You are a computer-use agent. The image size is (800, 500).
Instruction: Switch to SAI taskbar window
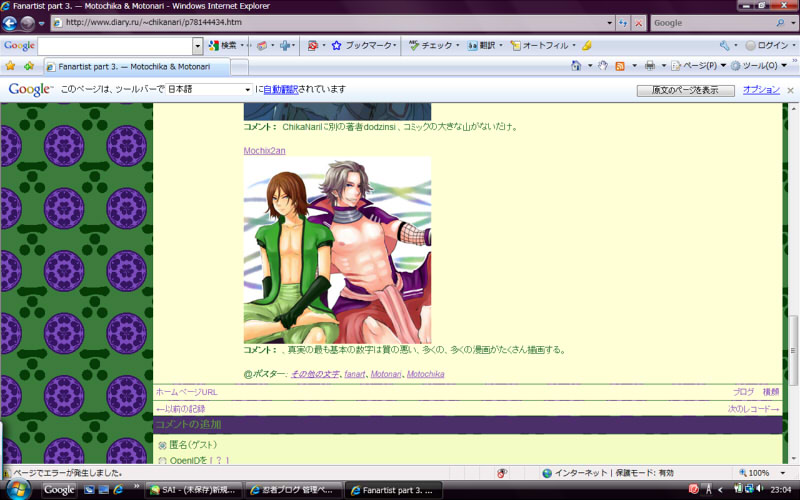(193, 490)
